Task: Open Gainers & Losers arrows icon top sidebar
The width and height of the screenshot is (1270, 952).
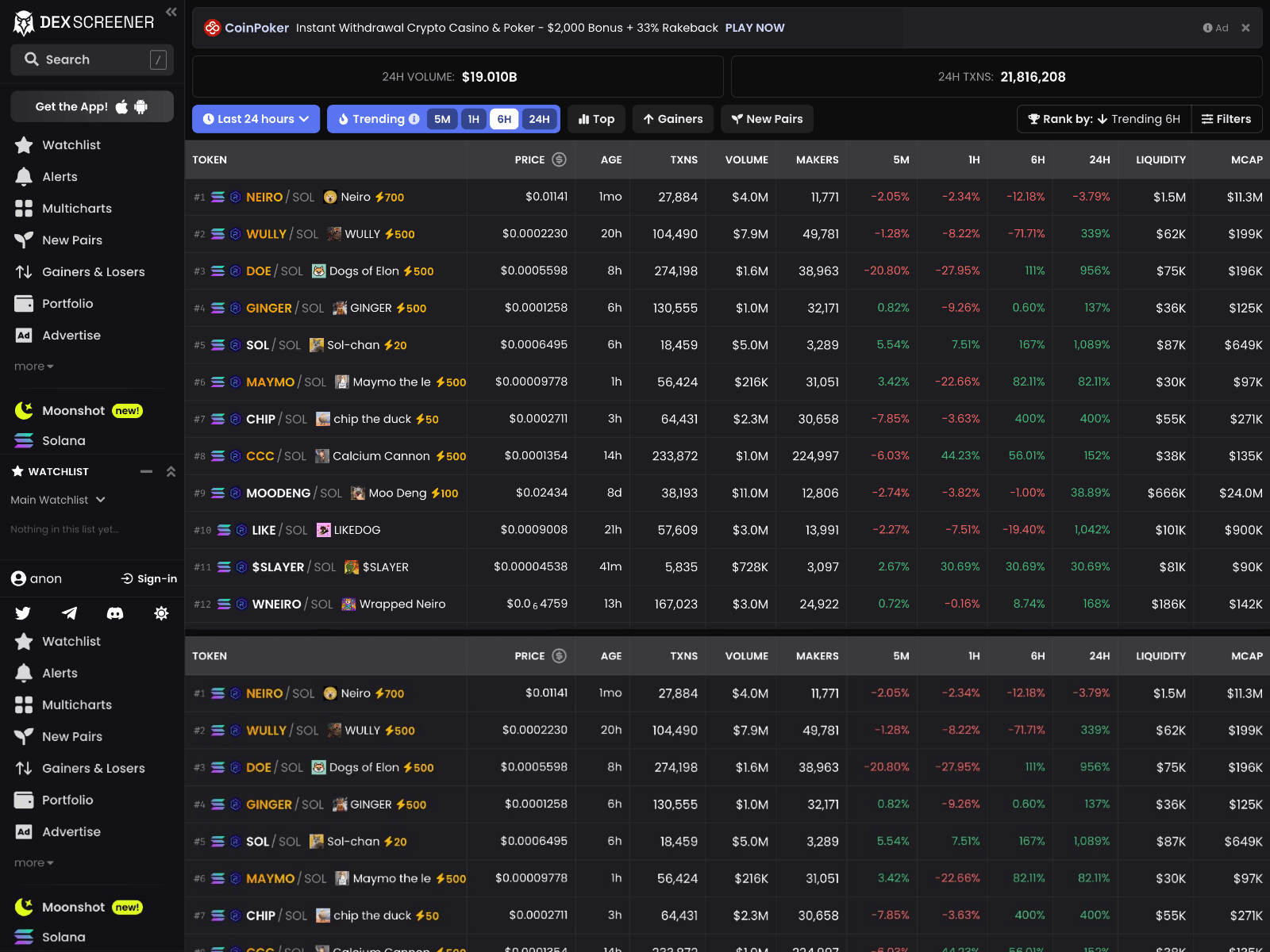Action: pos(24,272)
